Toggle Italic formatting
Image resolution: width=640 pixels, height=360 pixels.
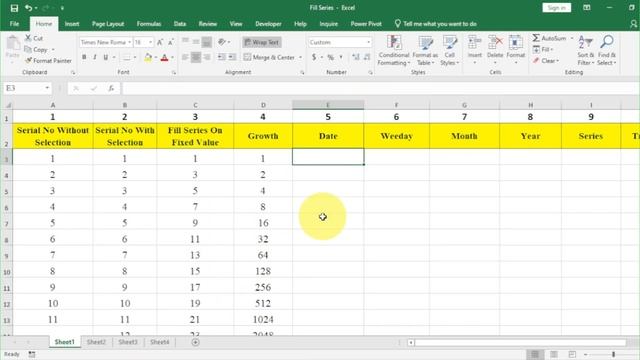(95, 57)
